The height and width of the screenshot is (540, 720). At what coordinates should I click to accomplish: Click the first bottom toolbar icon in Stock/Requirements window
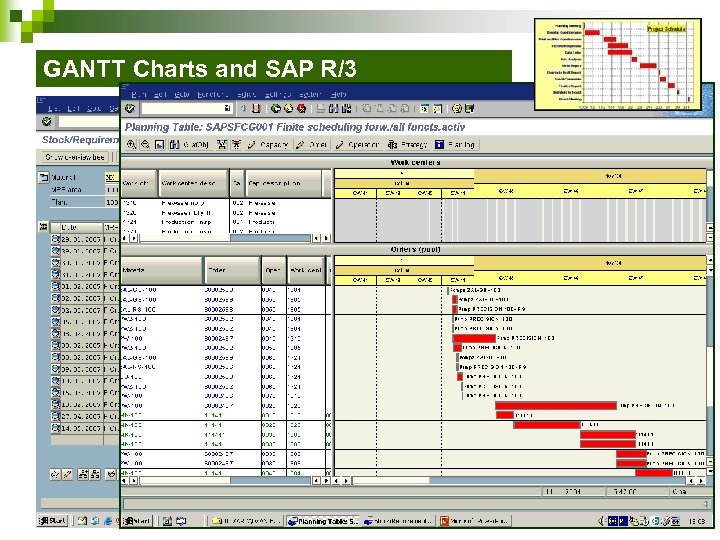pyautogui.click(x=55, y=474)
